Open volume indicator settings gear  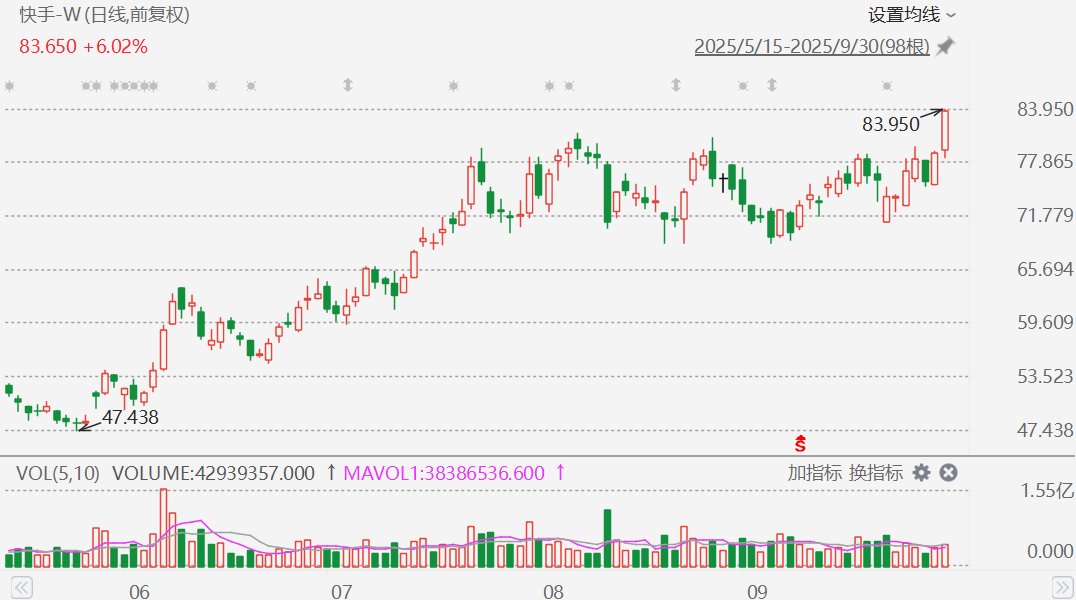921,473
